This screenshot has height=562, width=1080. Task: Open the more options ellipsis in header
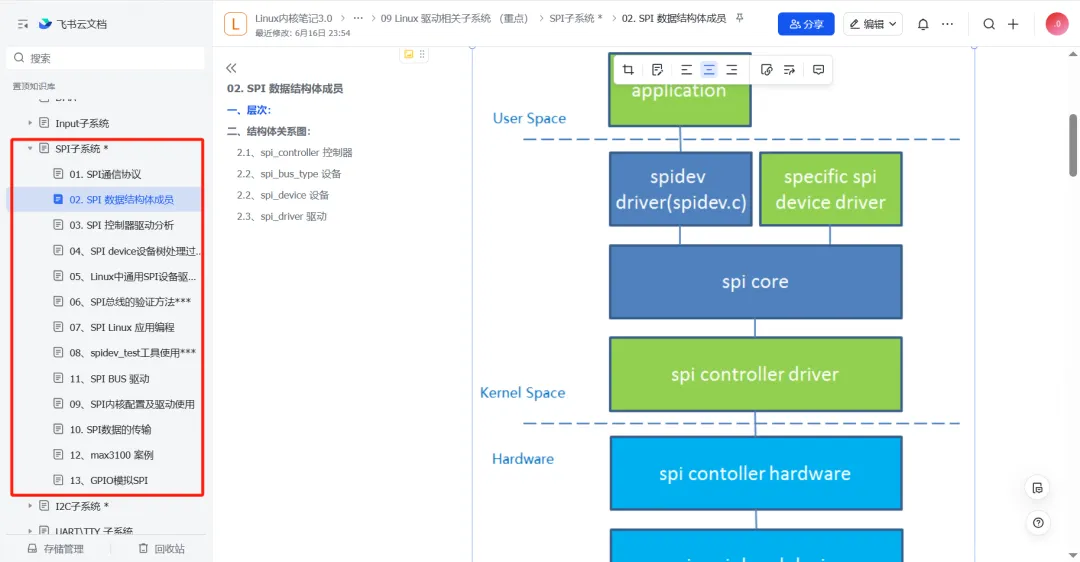(948, 24)
